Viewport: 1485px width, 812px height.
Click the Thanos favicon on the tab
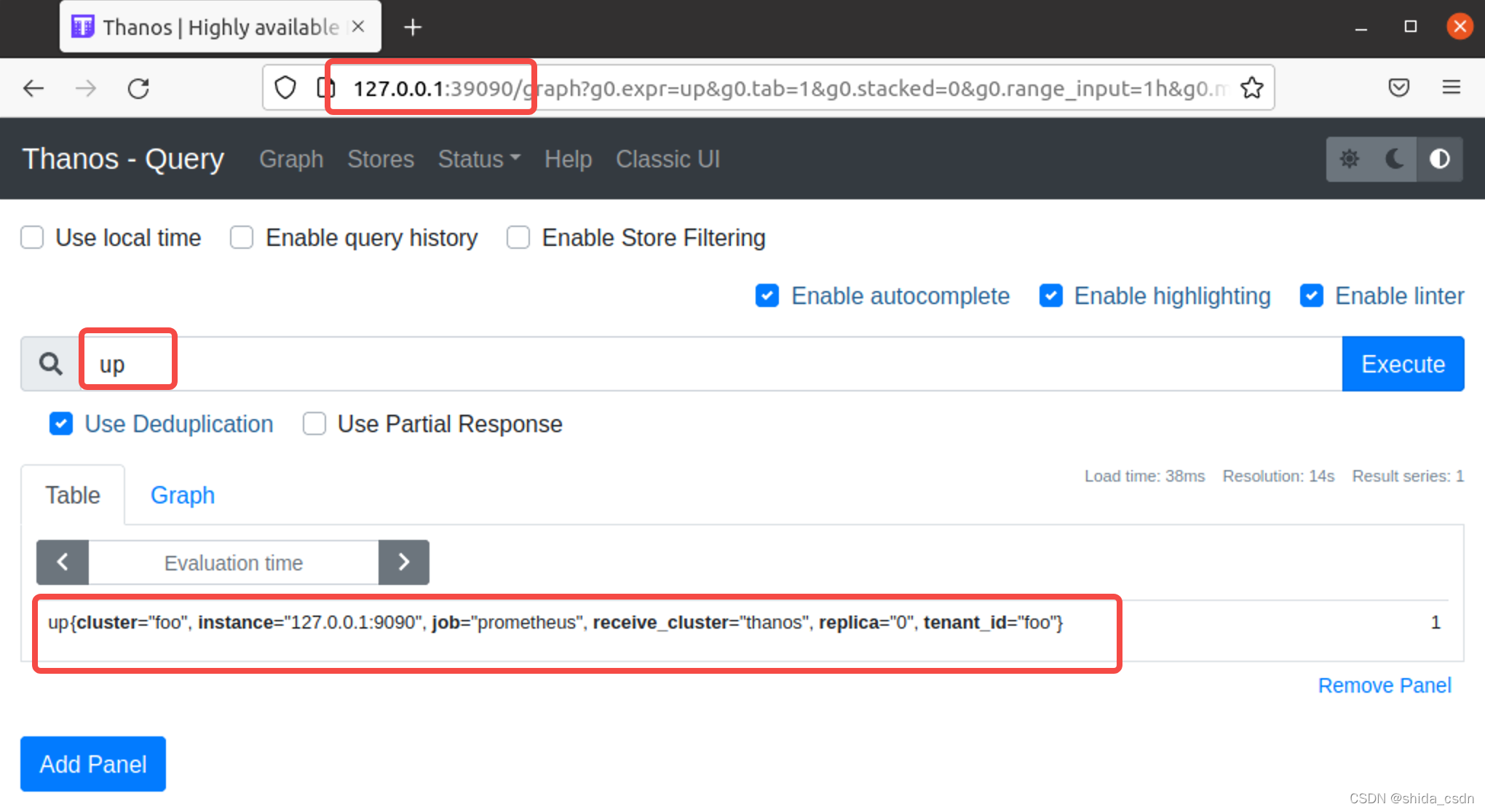[82, 27]
